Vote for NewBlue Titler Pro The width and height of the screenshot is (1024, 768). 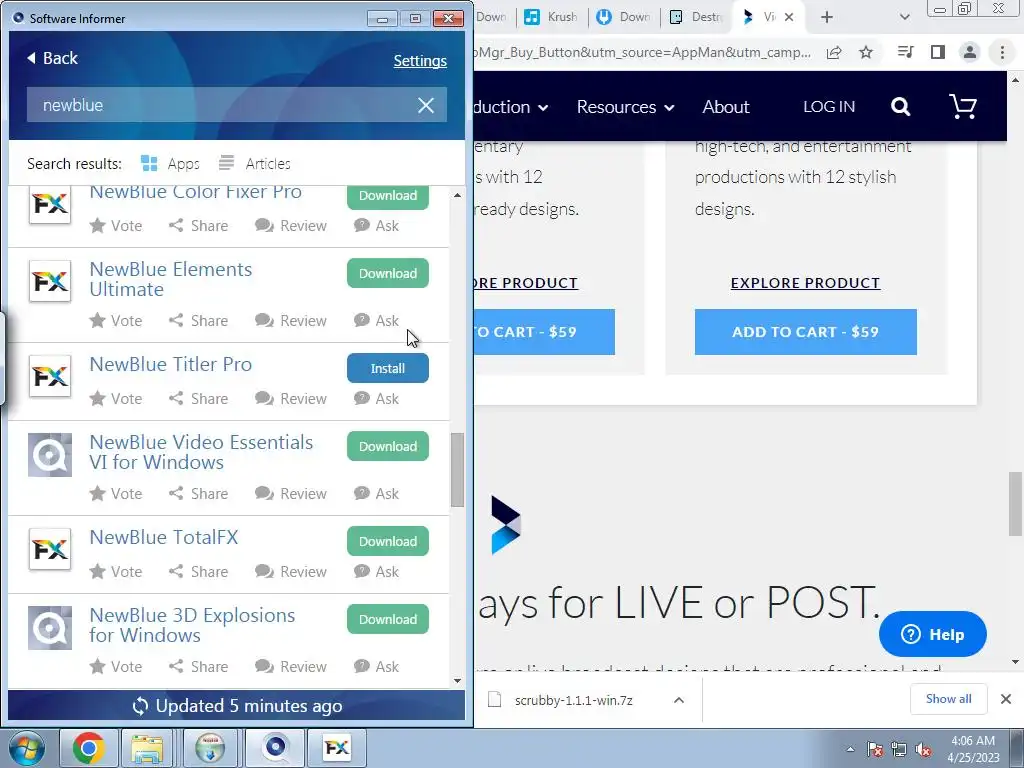tap(116, 398)
